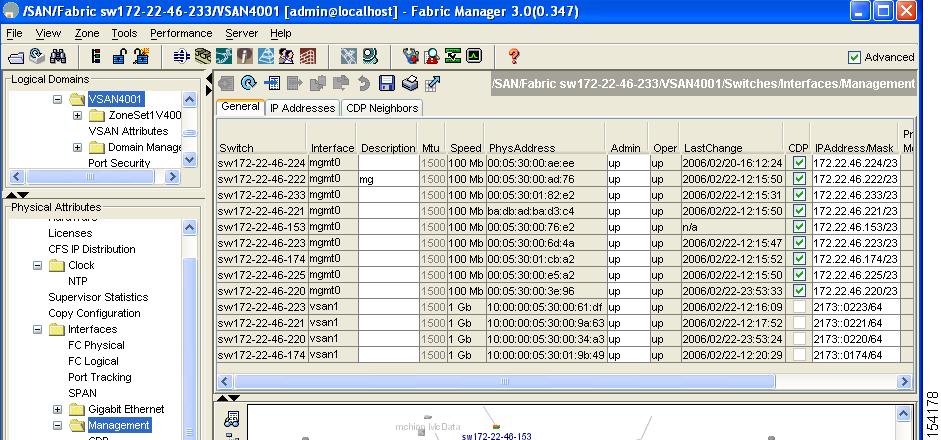Click the top icon beside the fabric map
This screenshot has height=440, width=941.
[x=232, y=418]
